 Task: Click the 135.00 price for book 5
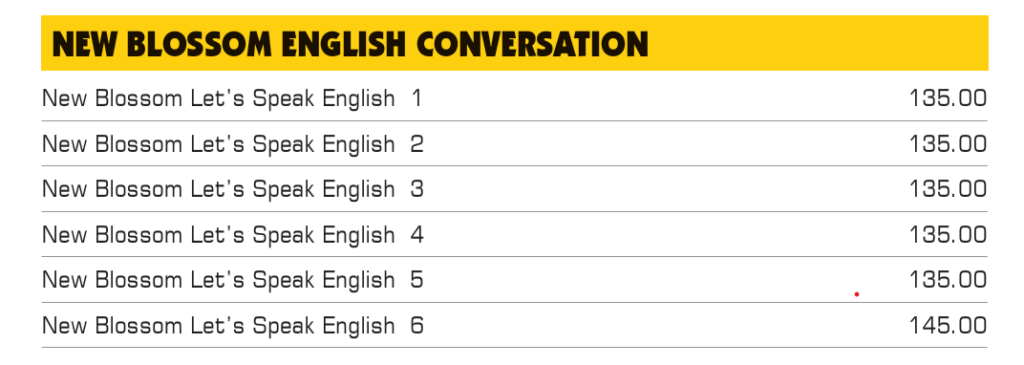click(948, 280)
